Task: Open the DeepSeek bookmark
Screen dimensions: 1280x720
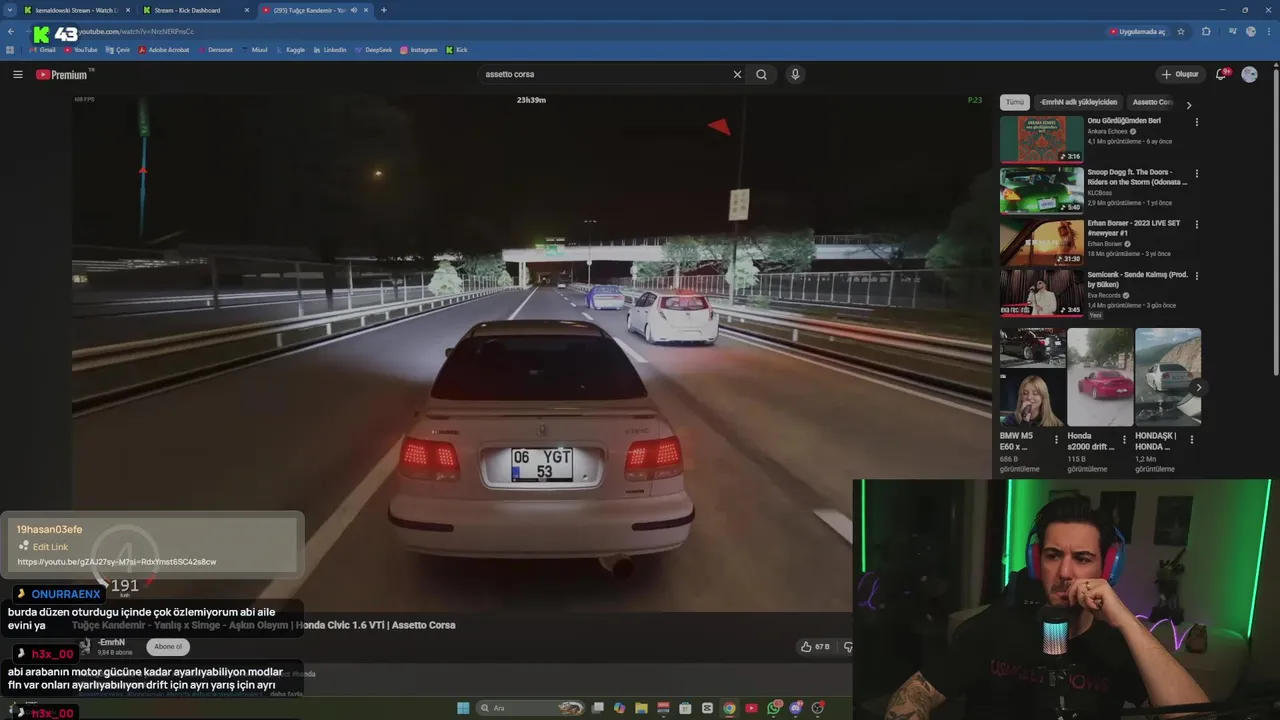Action: coord(374,49)
